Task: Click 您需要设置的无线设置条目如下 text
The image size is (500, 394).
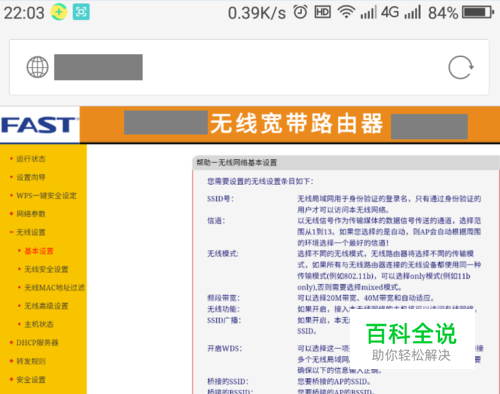Action: click(x=260, y=181)
